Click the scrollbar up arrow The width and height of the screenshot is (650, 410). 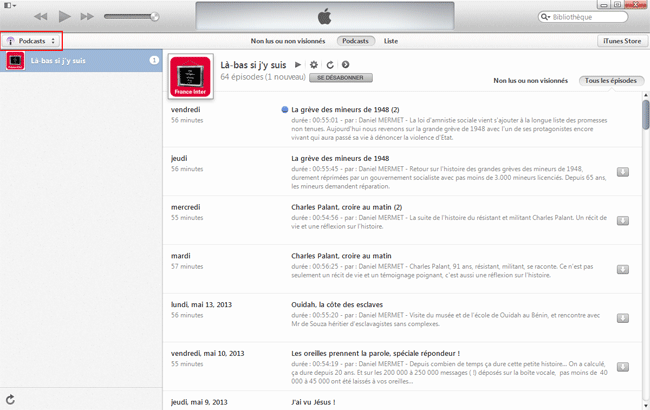pyautogui.click(x=645, y=95)
